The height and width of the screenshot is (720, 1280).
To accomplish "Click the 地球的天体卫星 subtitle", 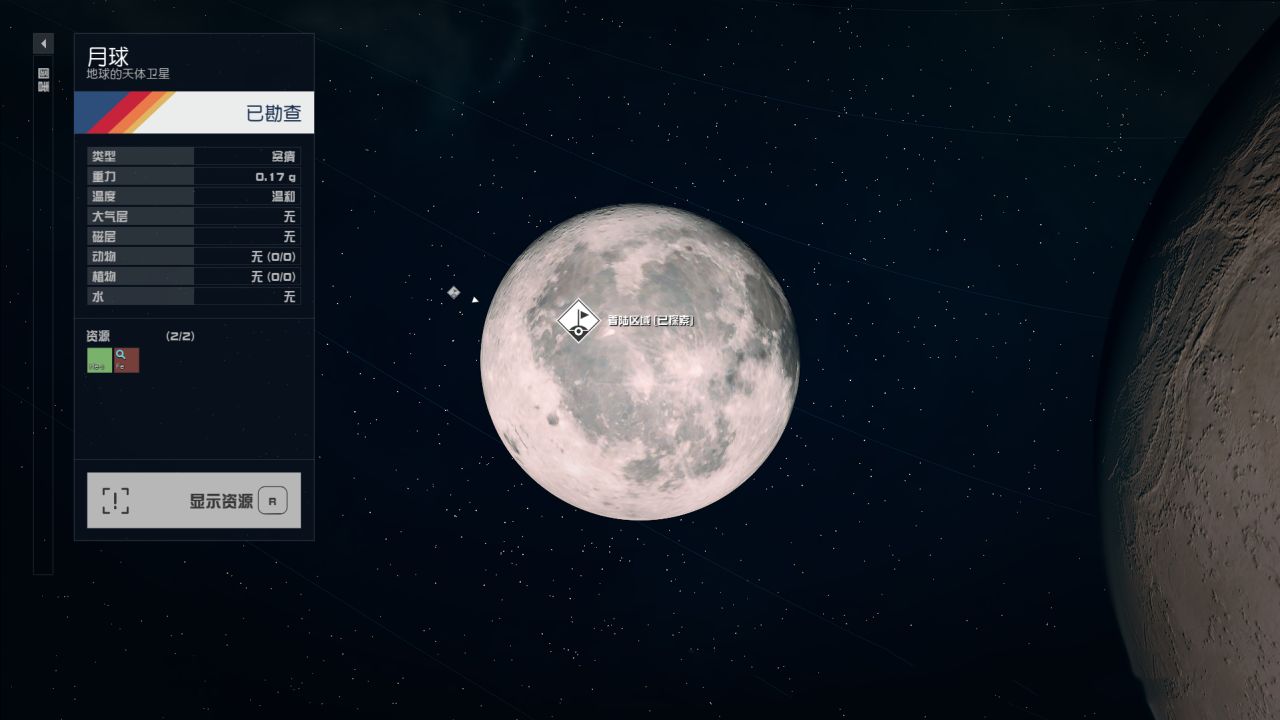I will pos(128,74).
